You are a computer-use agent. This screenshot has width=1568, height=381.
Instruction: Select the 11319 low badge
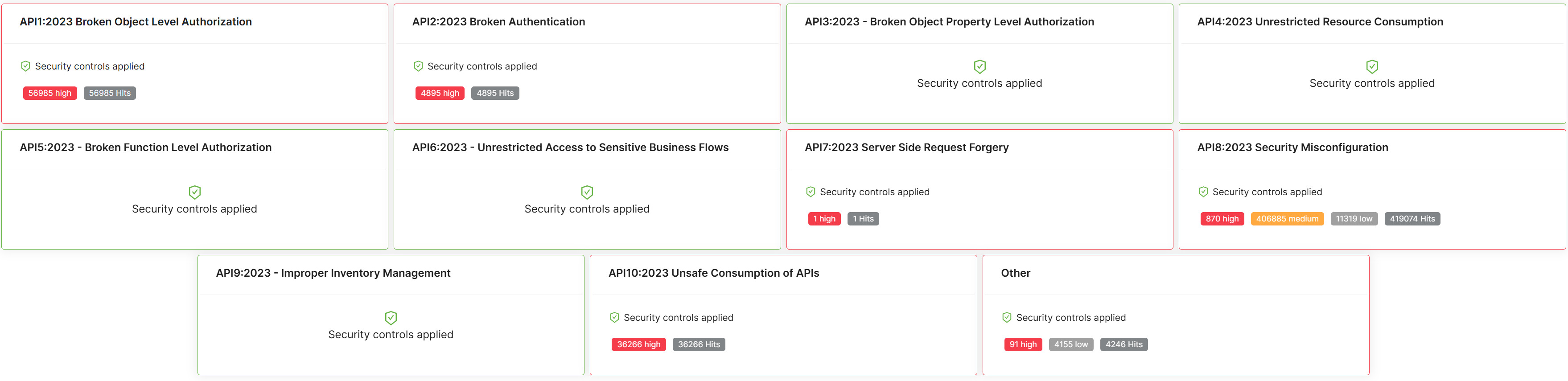click(x=1354, y=219)
